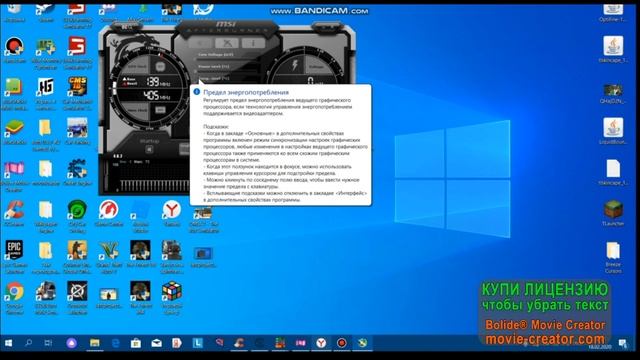640x360 pixels.
Task: Open Task View from the taskbar
Action: [49, 343]
